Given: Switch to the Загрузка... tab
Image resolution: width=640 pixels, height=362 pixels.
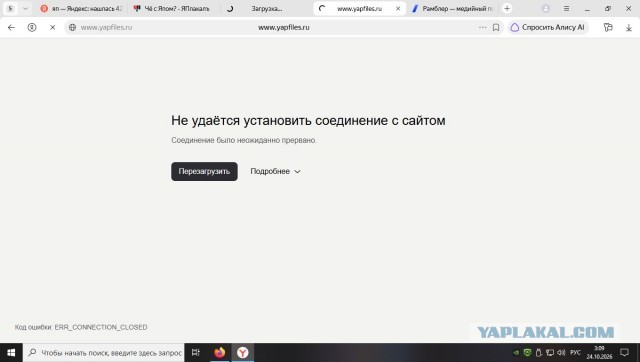Looking at the screenshot, I should pos(266,8).
